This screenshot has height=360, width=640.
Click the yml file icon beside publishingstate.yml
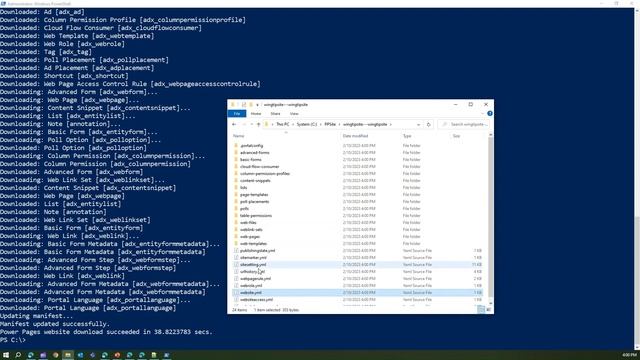[x=236, y=251]
